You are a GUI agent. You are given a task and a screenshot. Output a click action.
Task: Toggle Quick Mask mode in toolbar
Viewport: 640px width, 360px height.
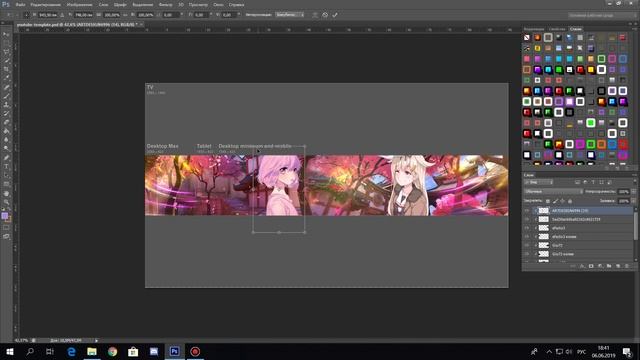[6, 228]
